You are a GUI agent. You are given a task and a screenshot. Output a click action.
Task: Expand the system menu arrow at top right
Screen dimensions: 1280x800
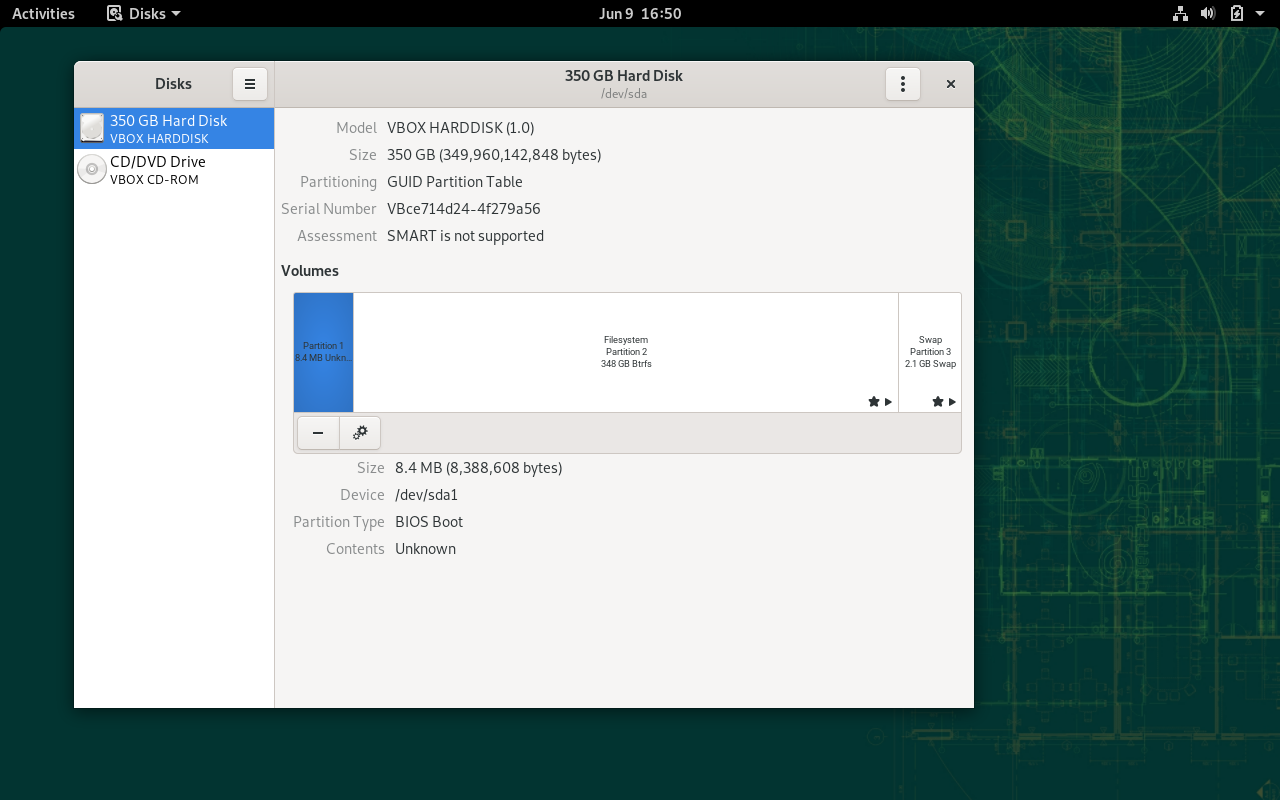[1259, 13]
